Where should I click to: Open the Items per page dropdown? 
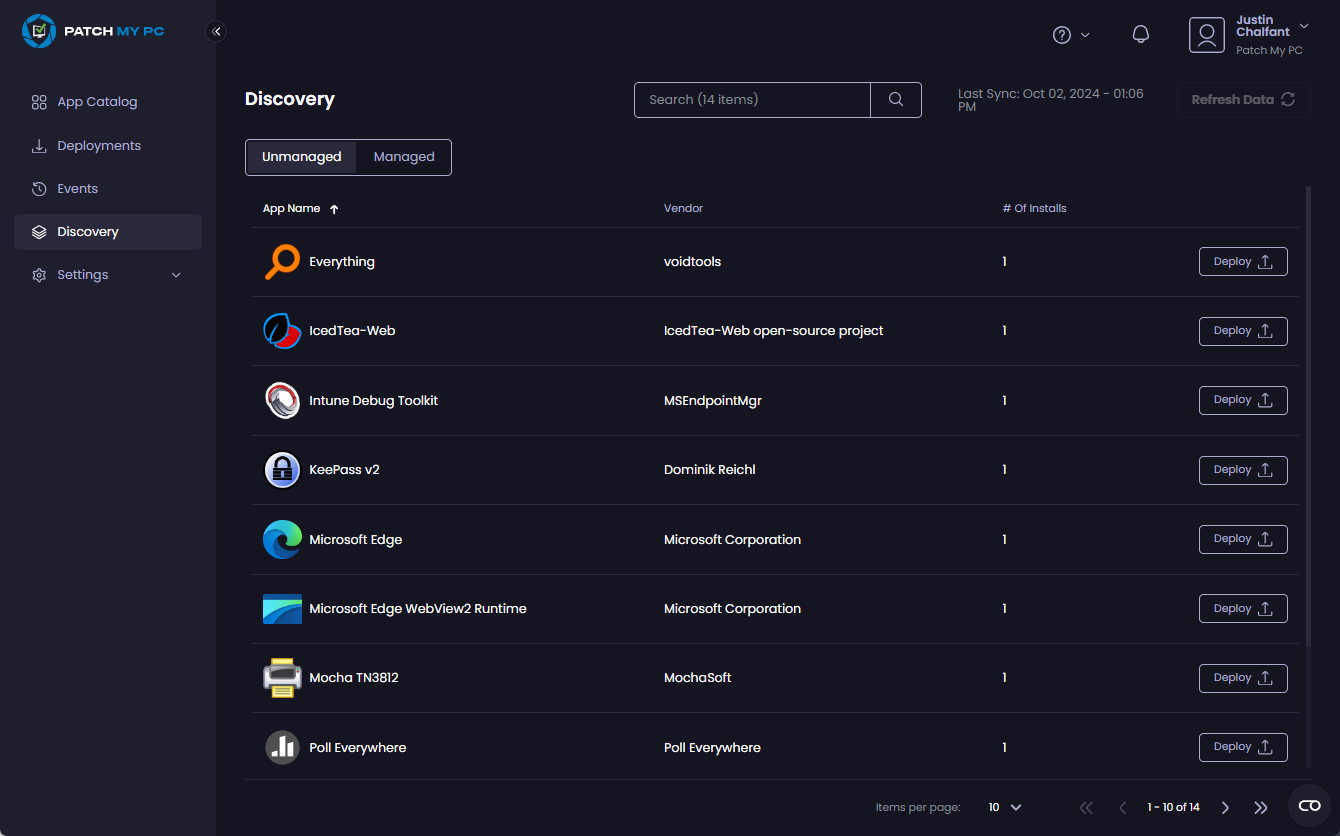[x=1003, y=807]
